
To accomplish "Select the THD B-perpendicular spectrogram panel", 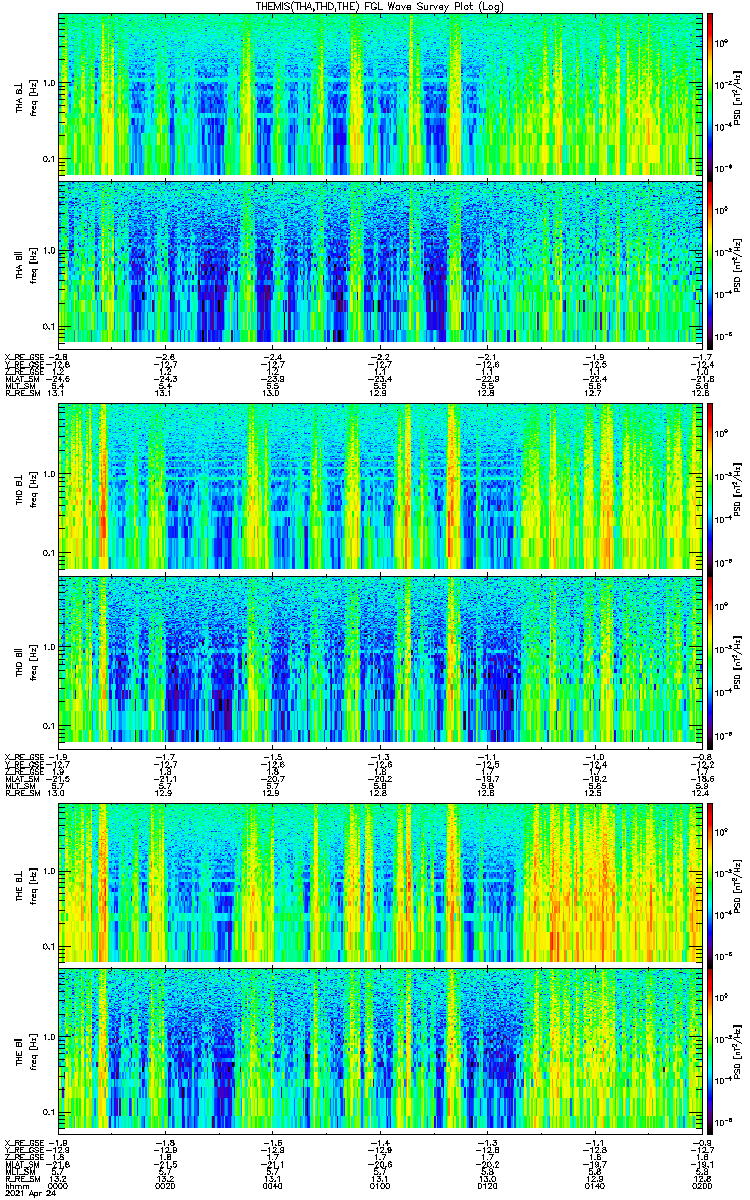I will 380,487.
